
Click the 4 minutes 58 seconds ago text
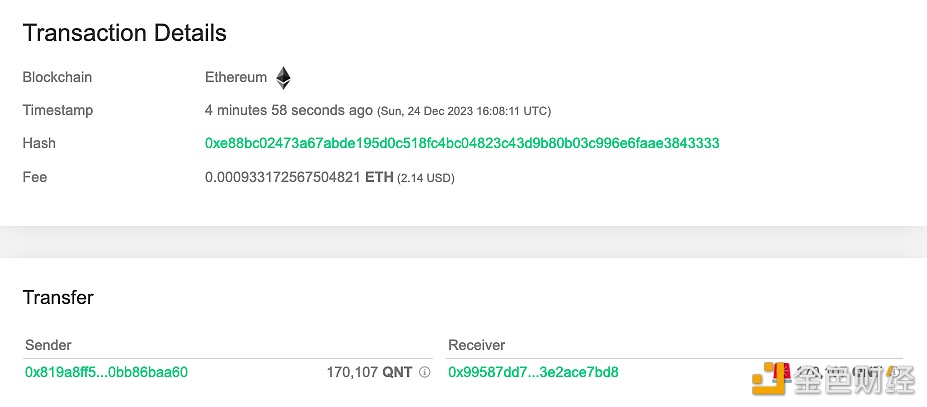[x=289, y=110]
